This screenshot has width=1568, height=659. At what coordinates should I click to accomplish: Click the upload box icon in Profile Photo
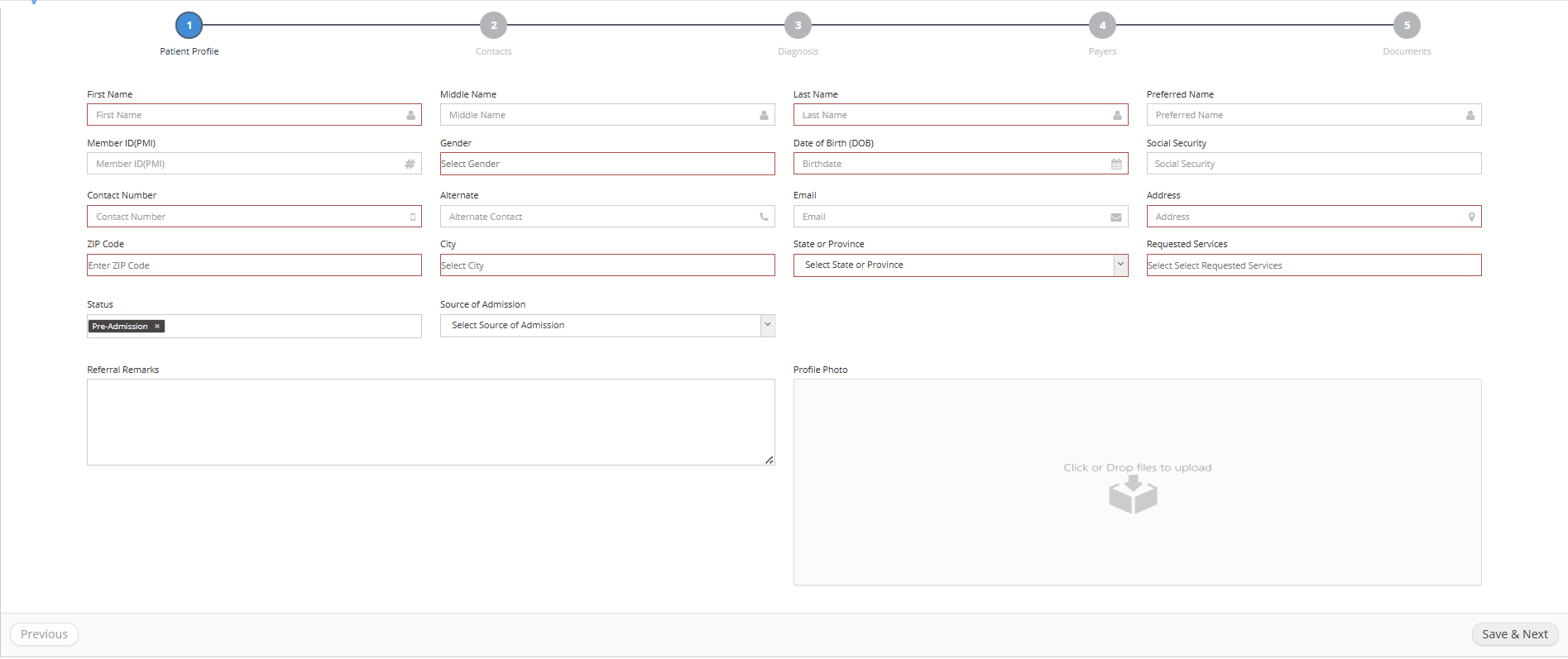[x=1133, y=495]
